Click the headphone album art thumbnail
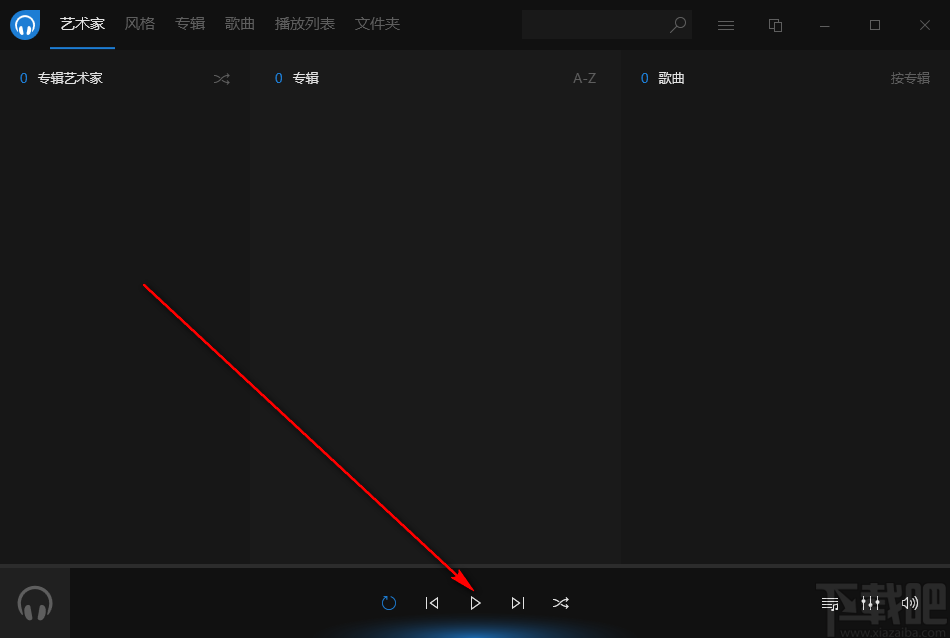This screenshot has width=950, height=638. pos(35,603)
